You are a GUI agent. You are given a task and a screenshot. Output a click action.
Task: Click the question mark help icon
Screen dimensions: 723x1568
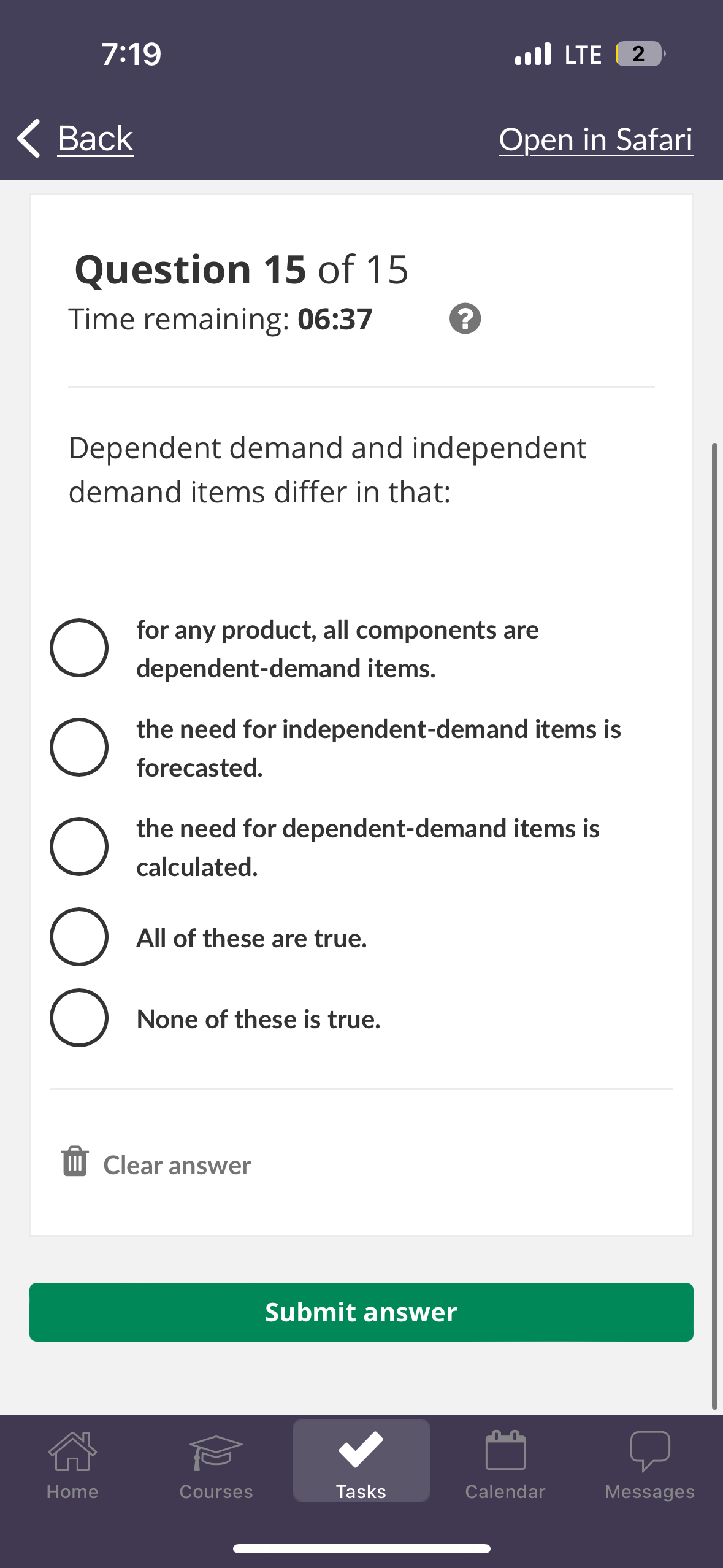coord(465,318)
